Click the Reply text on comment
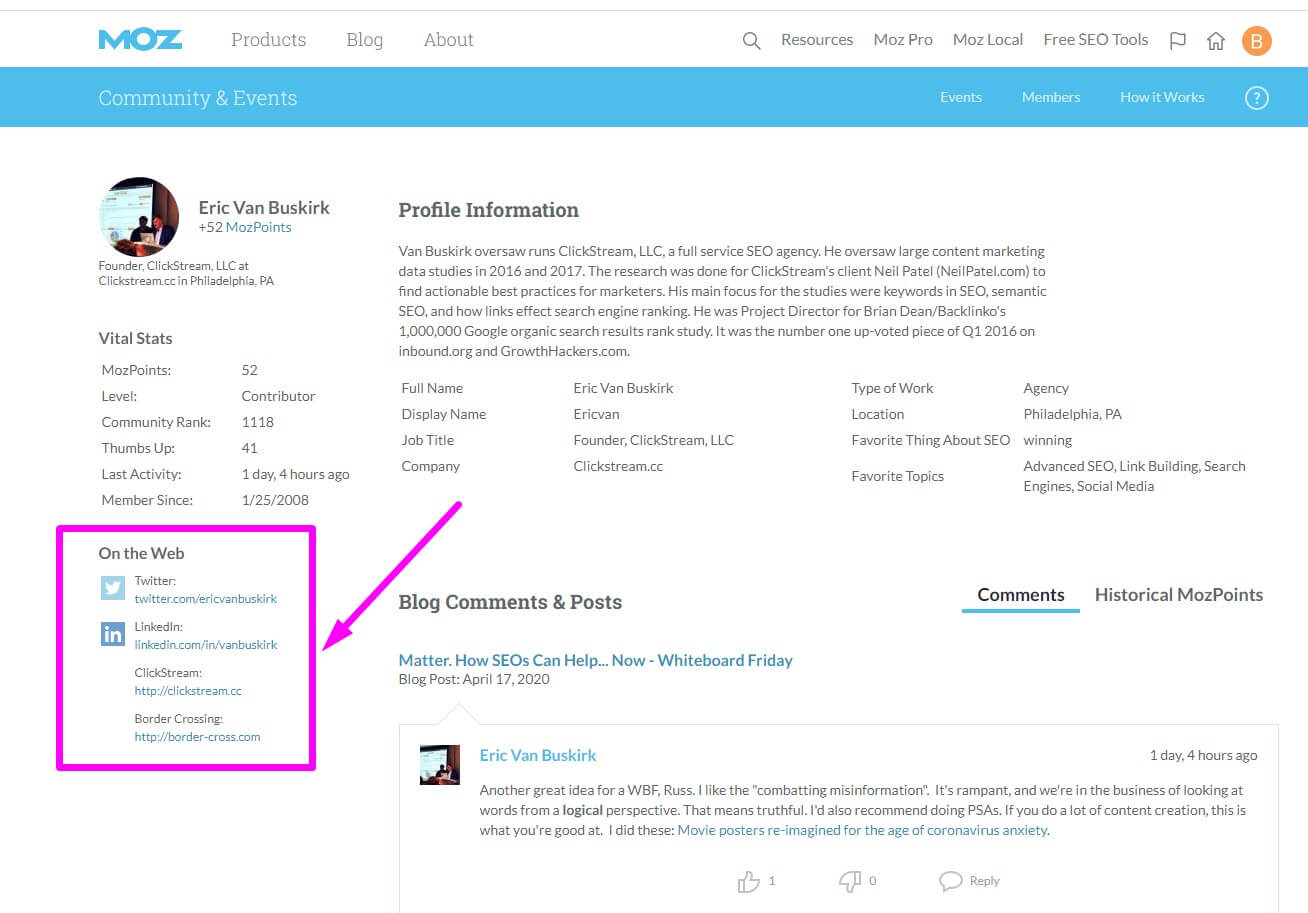 pyautogui.click(x=985, y=881)
